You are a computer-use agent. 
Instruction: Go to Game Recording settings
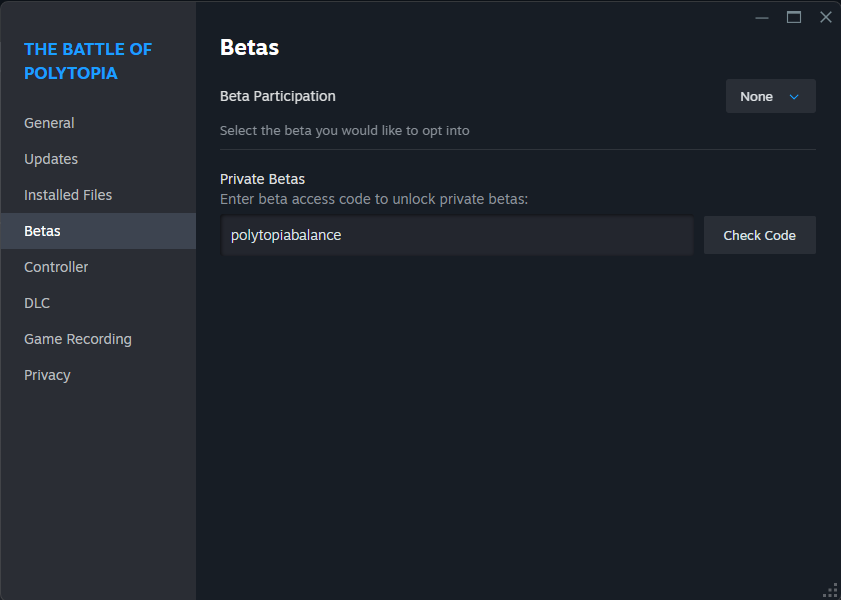pos(98,339)
